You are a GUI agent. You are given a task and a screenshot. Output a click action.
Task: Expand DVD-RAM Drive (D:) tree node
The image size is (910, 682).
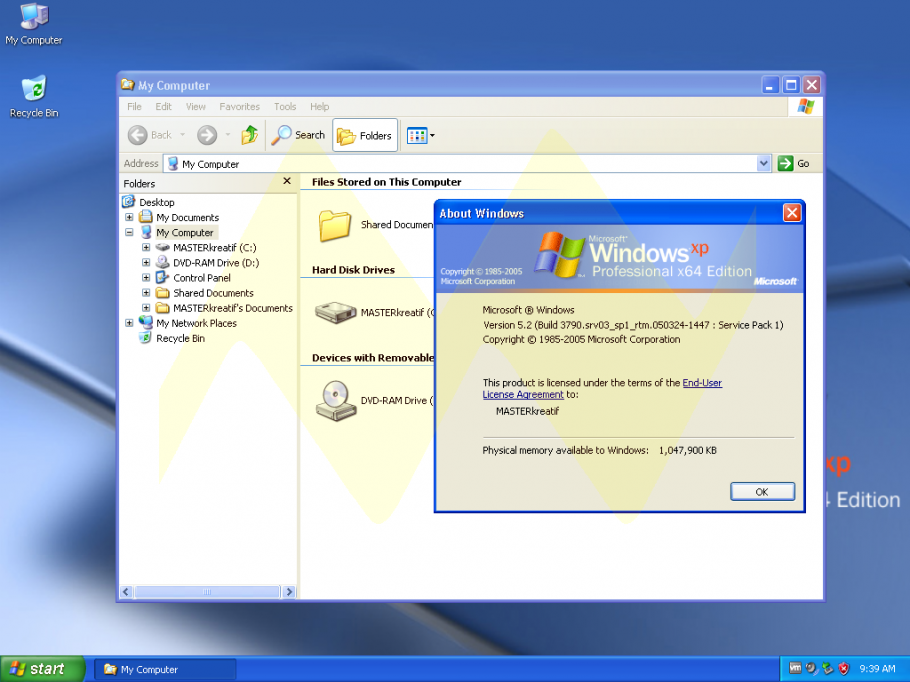(x=146, y=263)
